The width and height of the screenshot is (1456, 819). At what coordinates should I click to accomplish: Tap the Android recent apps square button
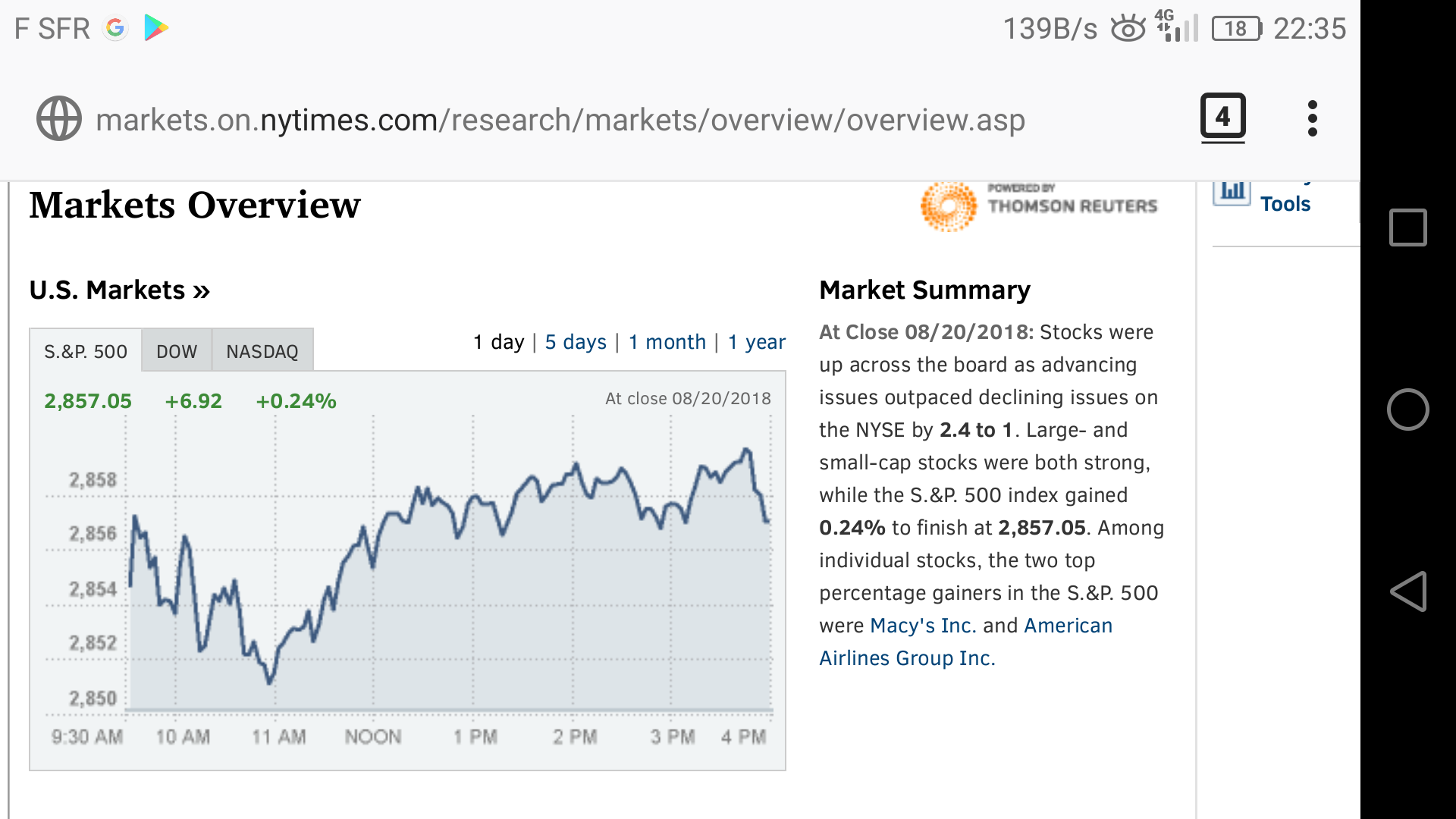1407,227
